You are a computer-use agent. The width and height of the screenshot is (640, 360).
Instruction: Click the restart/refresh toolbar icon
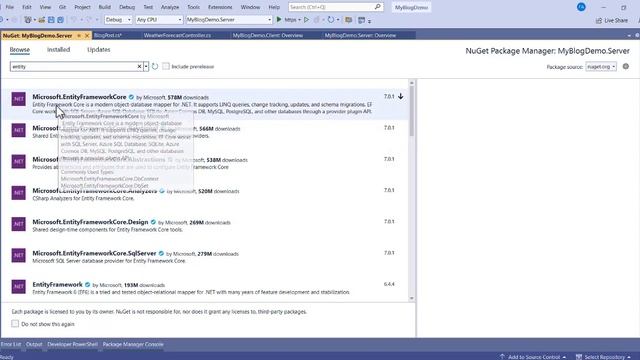331,20
